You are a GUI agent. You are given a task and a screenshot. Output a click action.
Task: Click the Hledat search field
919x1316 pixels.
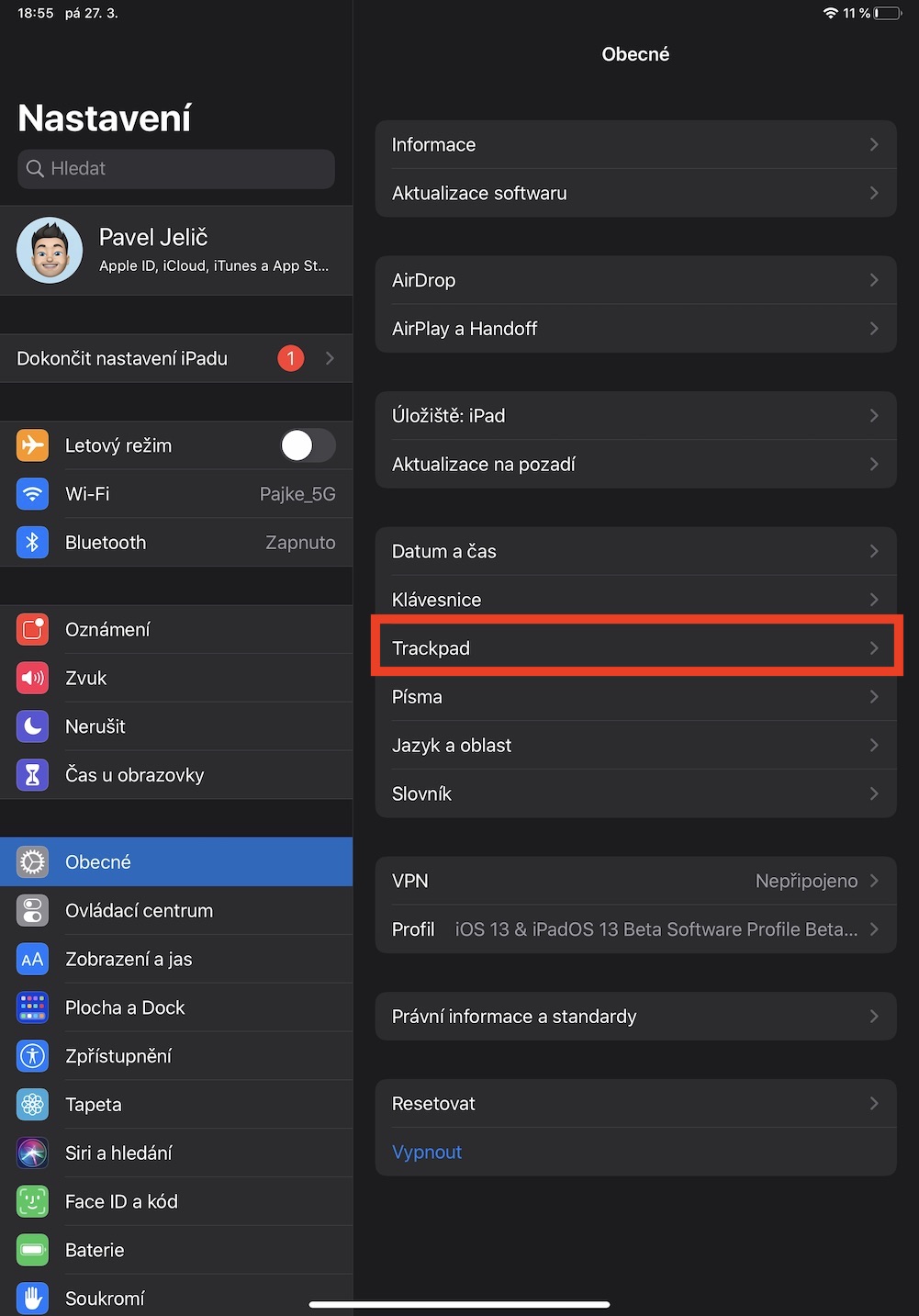tap(176, 169)
